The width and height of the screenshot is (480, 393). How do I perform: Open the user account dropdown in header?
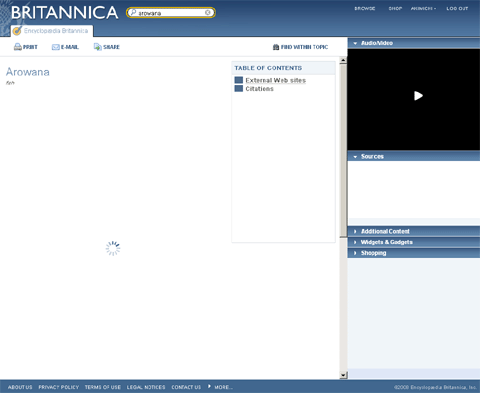click(423, 8)
